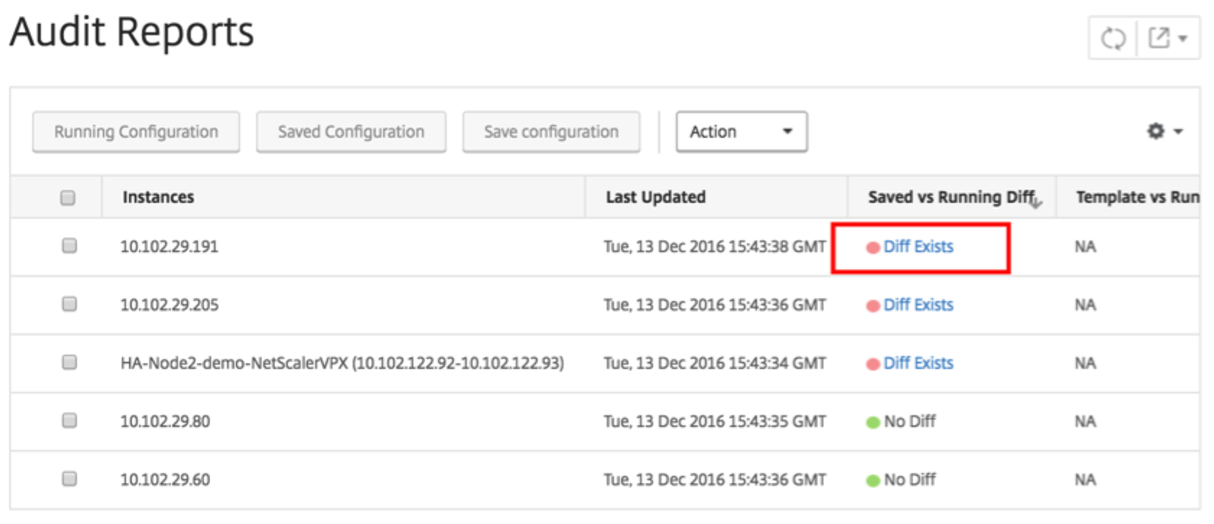Click the timestamp ending 15:43:34 GMT

tap(715, 363)
